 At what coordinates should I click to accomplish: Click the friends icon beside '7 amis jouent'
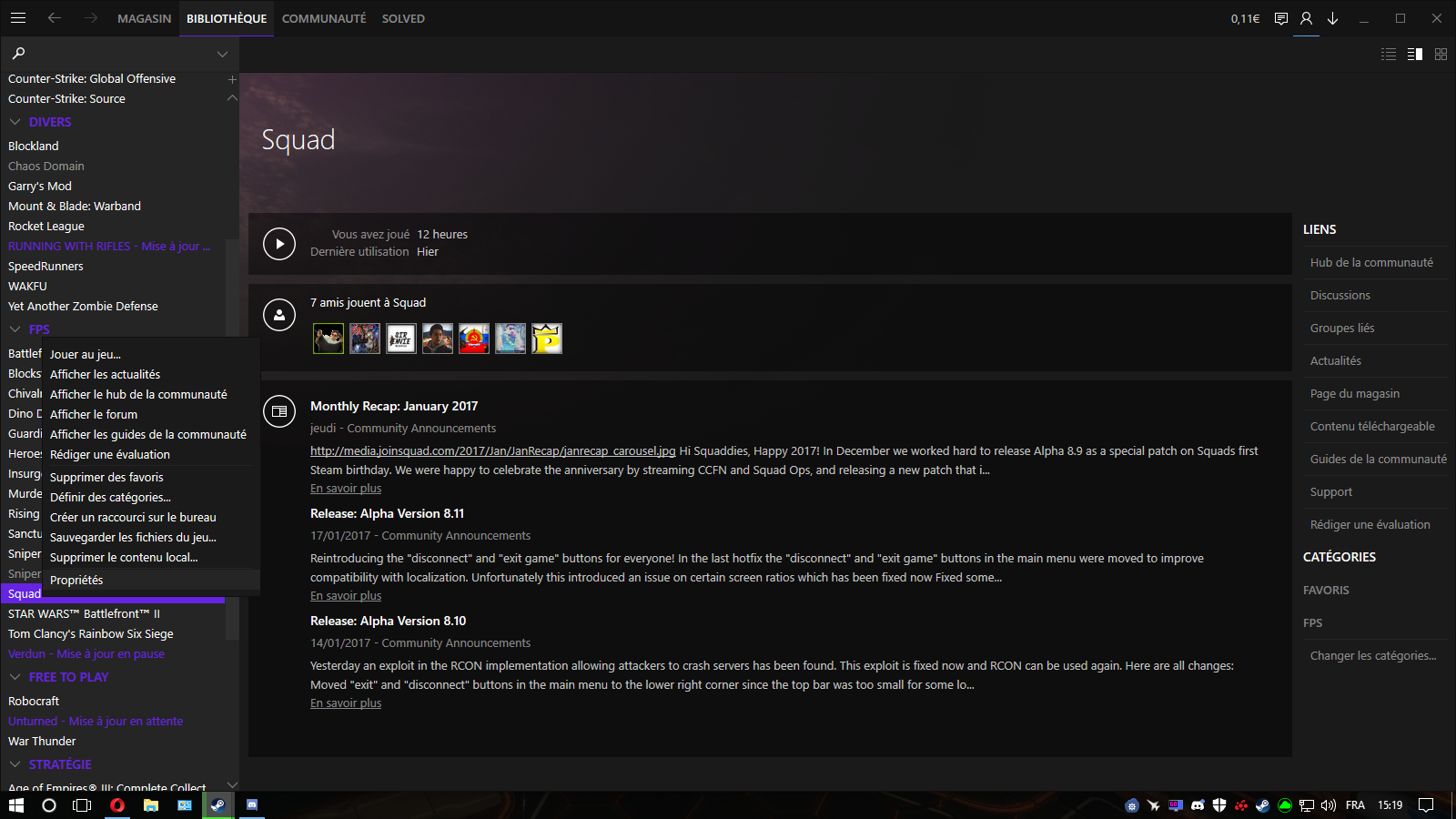click(279, 315)
